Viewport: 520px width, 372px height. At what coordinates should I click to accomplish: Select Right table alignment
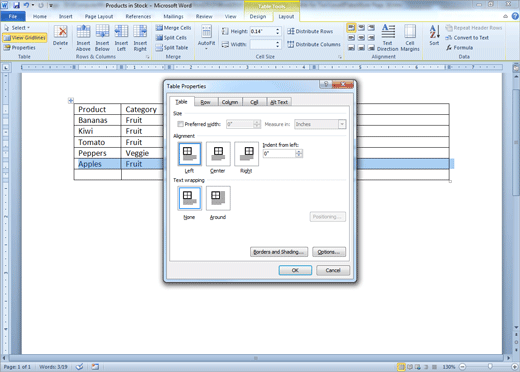point(246,154)
